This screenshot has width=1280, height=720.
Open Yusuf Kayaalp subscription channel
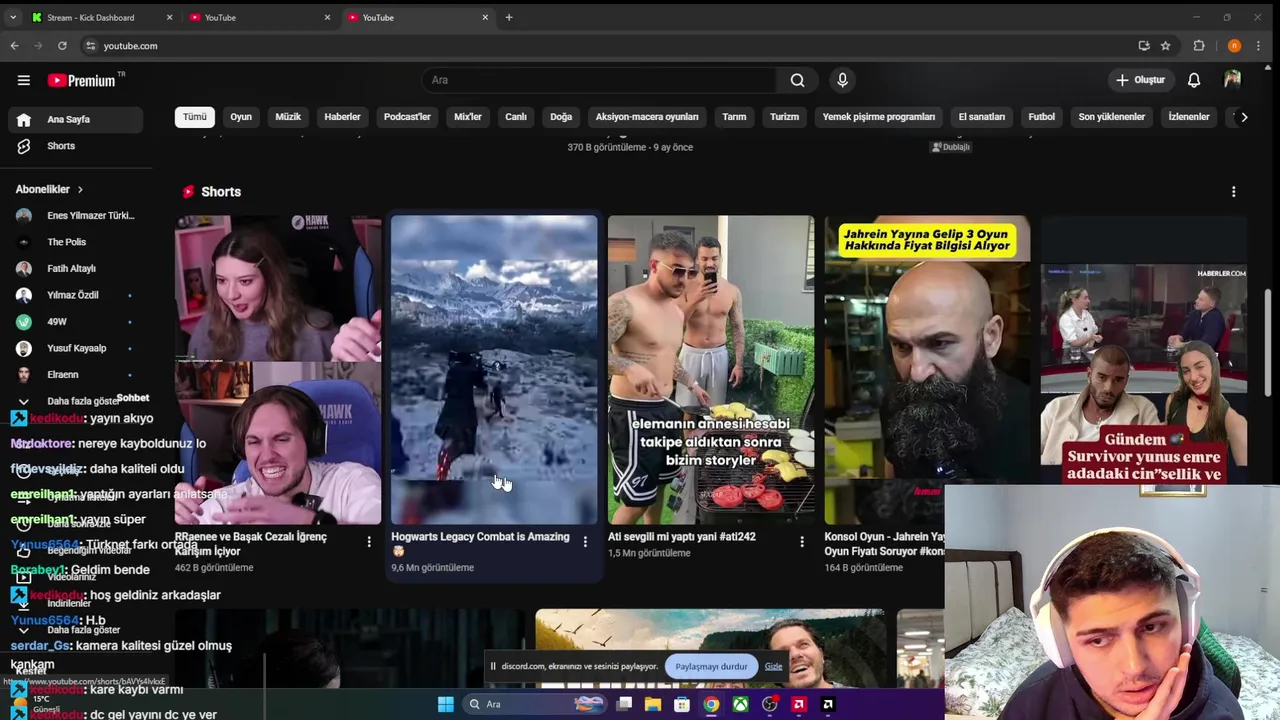click(x=78, y=348)
